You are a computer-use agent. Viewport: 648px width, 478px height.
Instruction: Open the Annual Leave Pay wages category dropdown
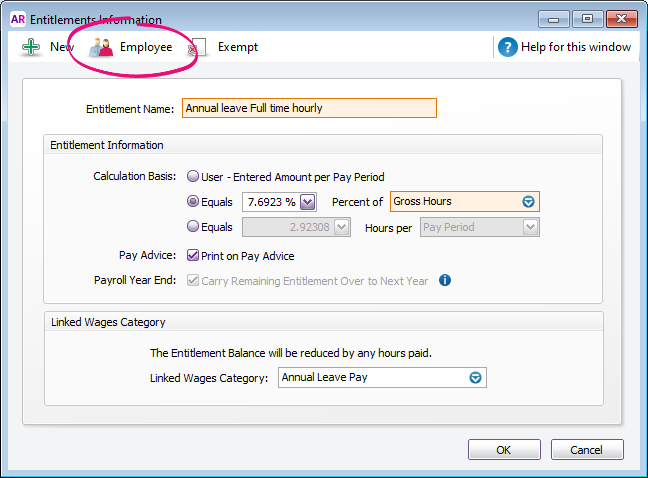click(476, 378)
